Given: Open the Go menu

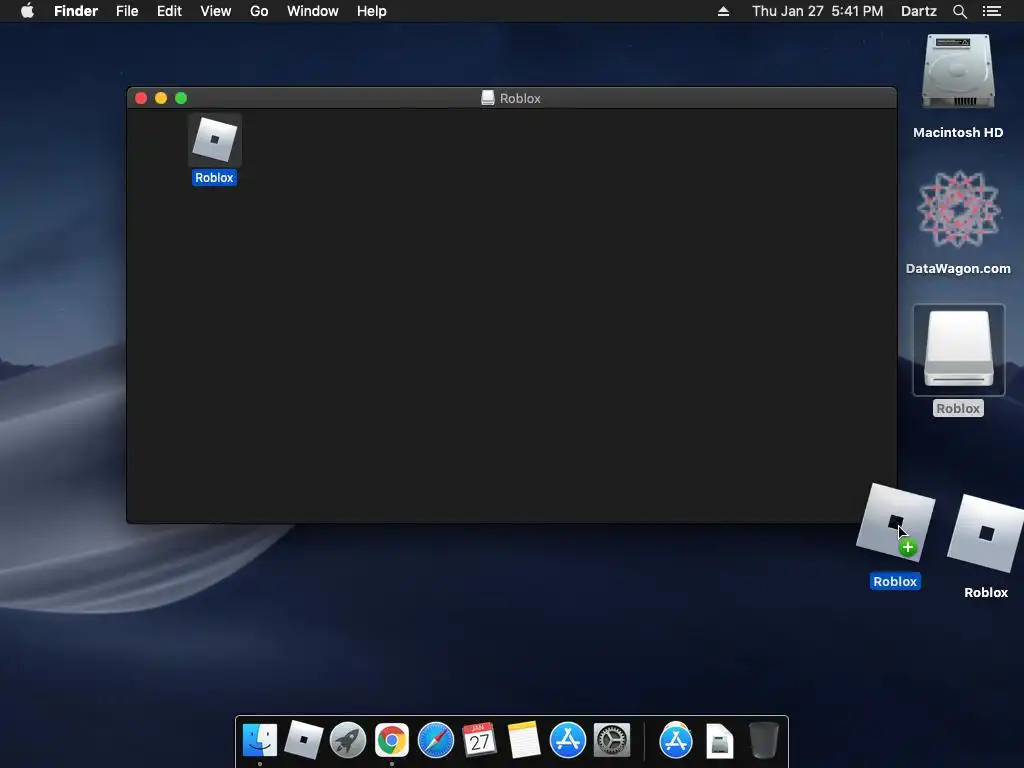Looking at the screenshot, I should click(259, 11).
